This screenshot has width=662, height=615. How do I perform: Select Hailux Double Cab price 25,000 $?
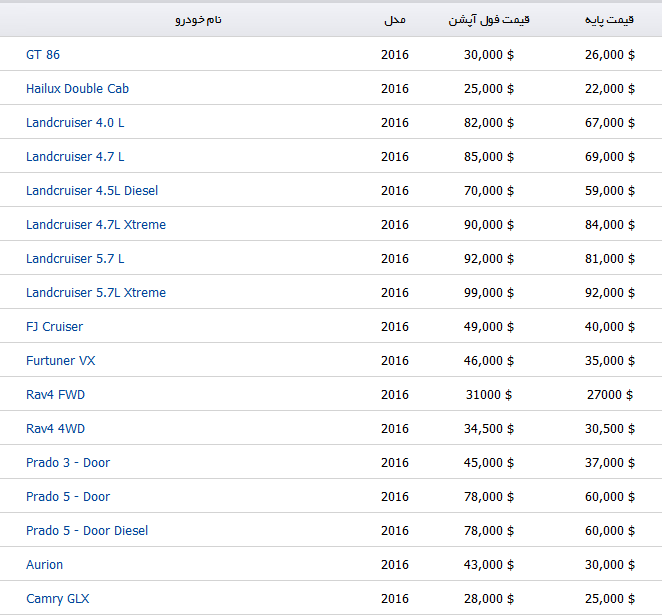click(x=489, y=89)
